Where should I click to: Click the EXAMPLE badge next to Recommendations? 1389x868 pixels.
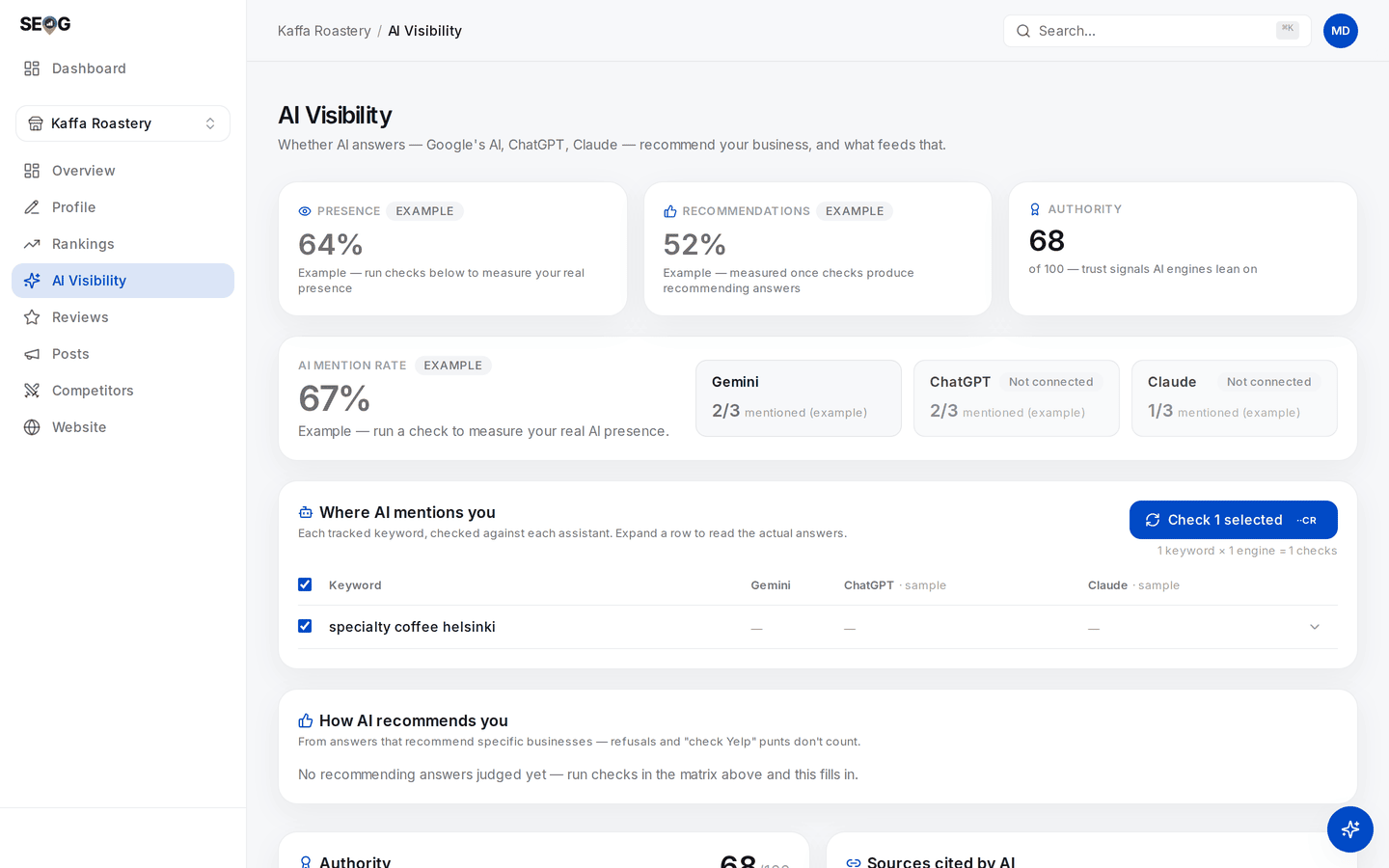(855, 211)
